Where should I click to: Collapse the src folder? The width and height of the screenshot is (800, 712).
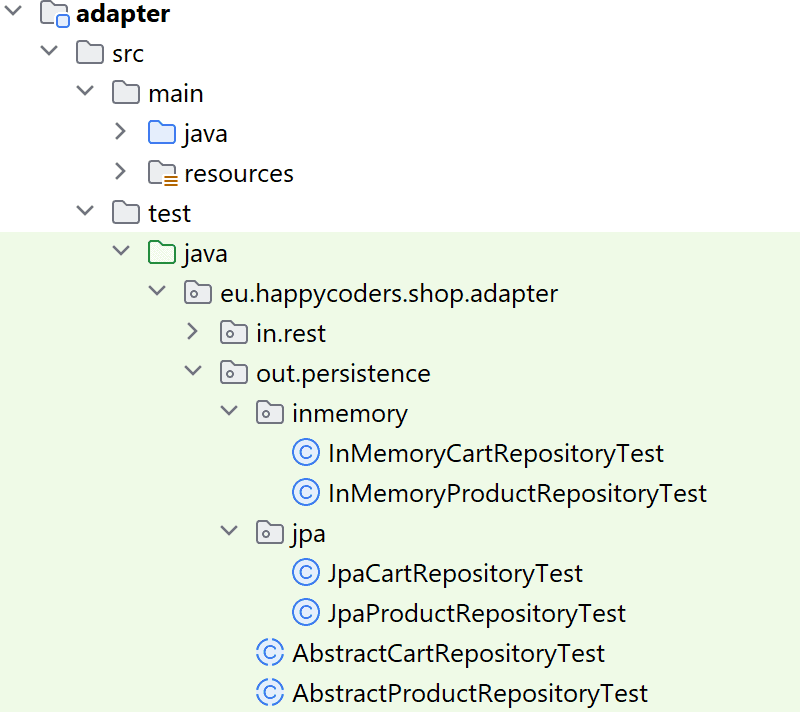tap(49, 52)
